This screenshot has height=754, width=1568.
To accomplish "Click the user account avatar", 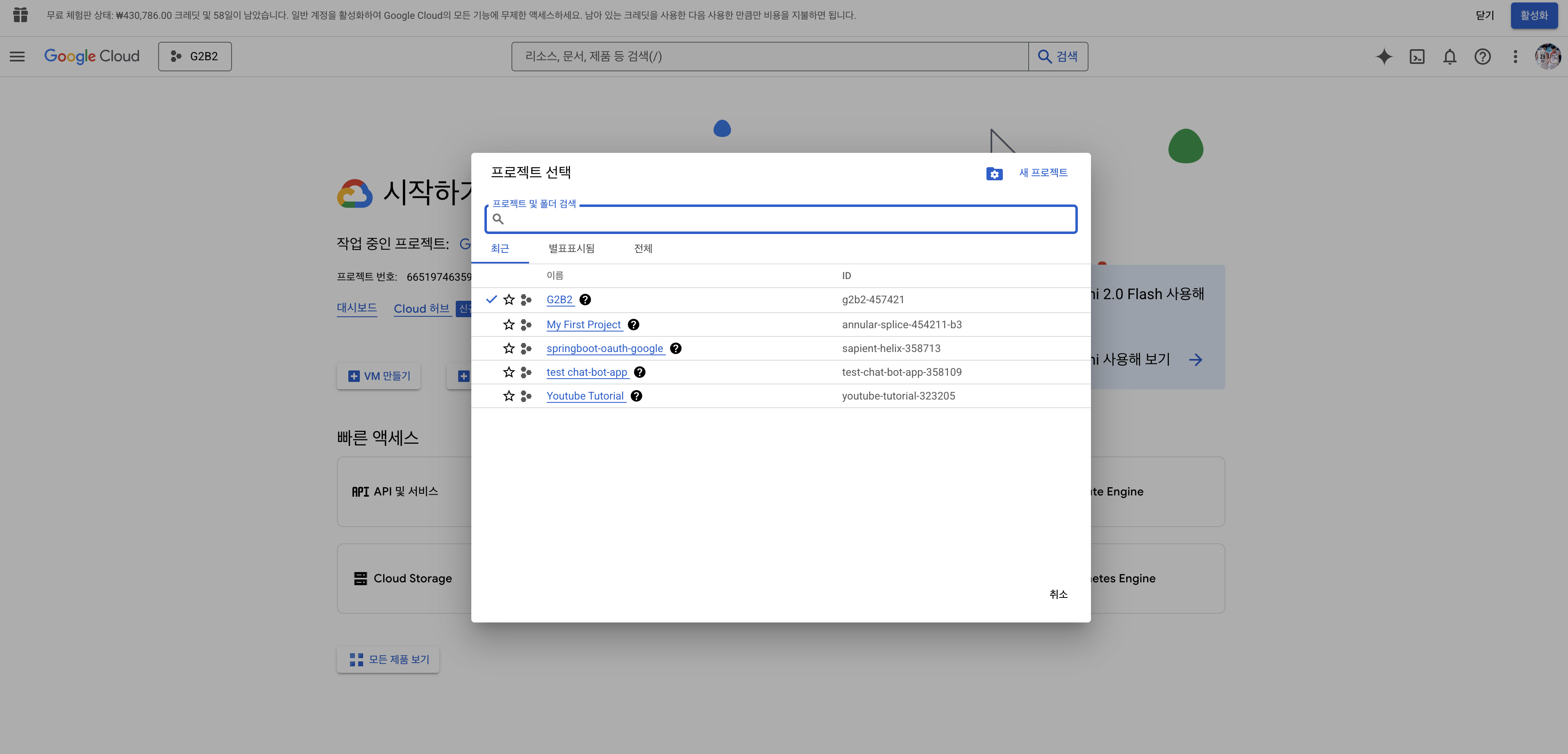I will click(1547, 57).
